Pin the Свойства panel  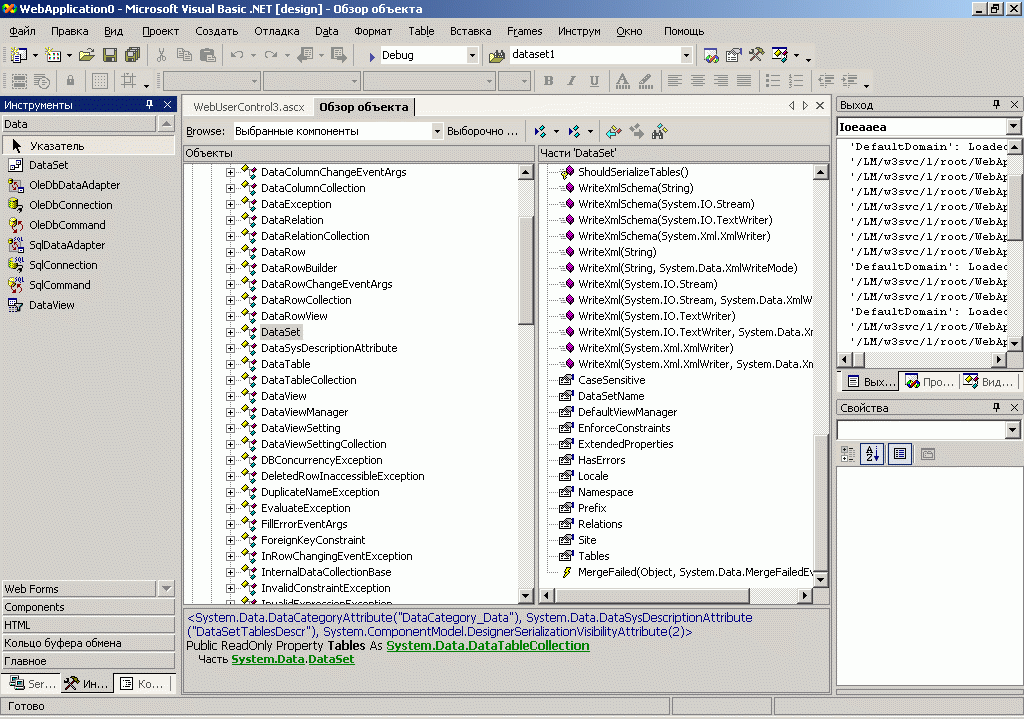(996, 407)
